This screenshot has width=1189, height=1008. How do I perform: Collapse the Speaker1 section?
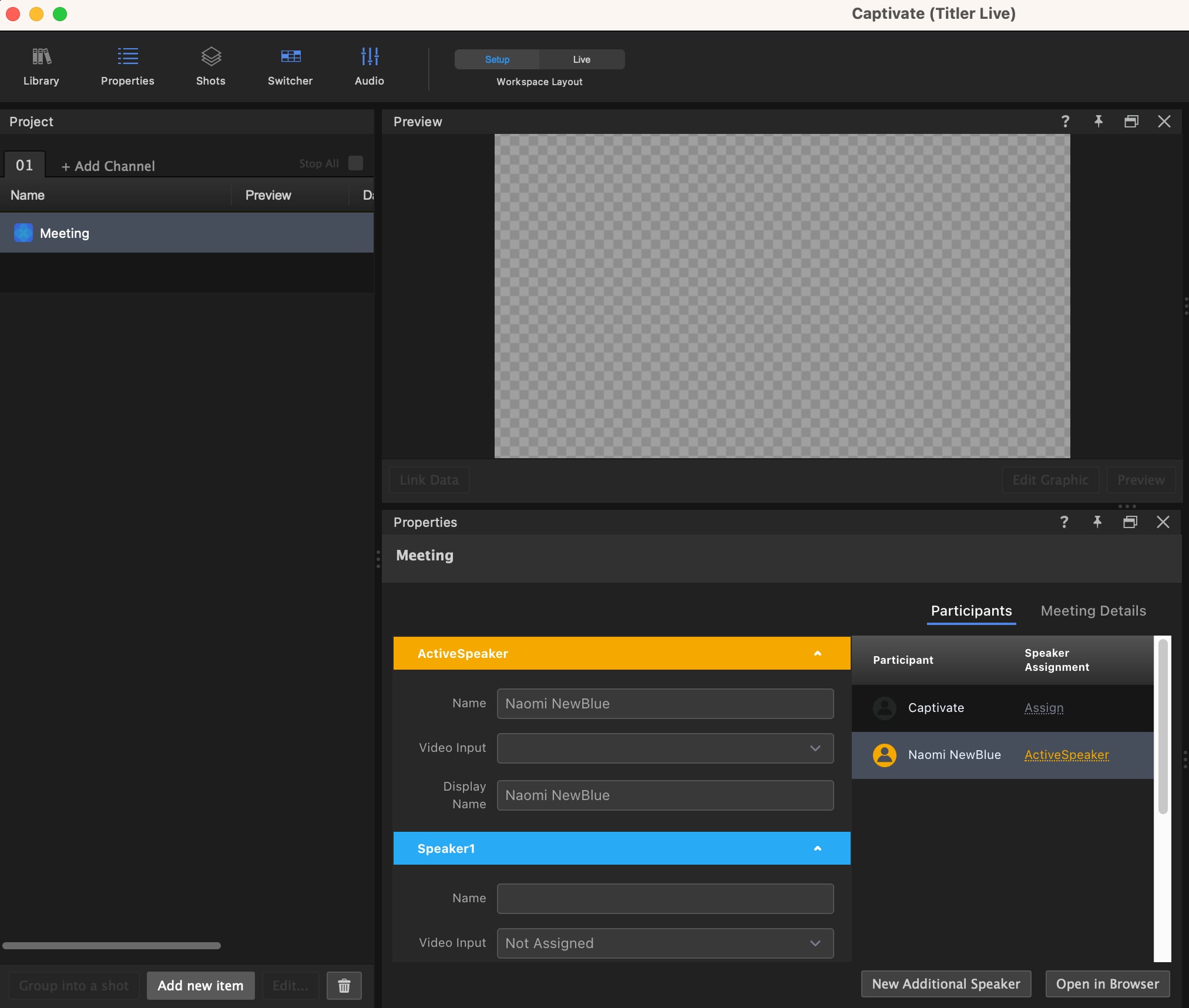(x=817, y=848)
